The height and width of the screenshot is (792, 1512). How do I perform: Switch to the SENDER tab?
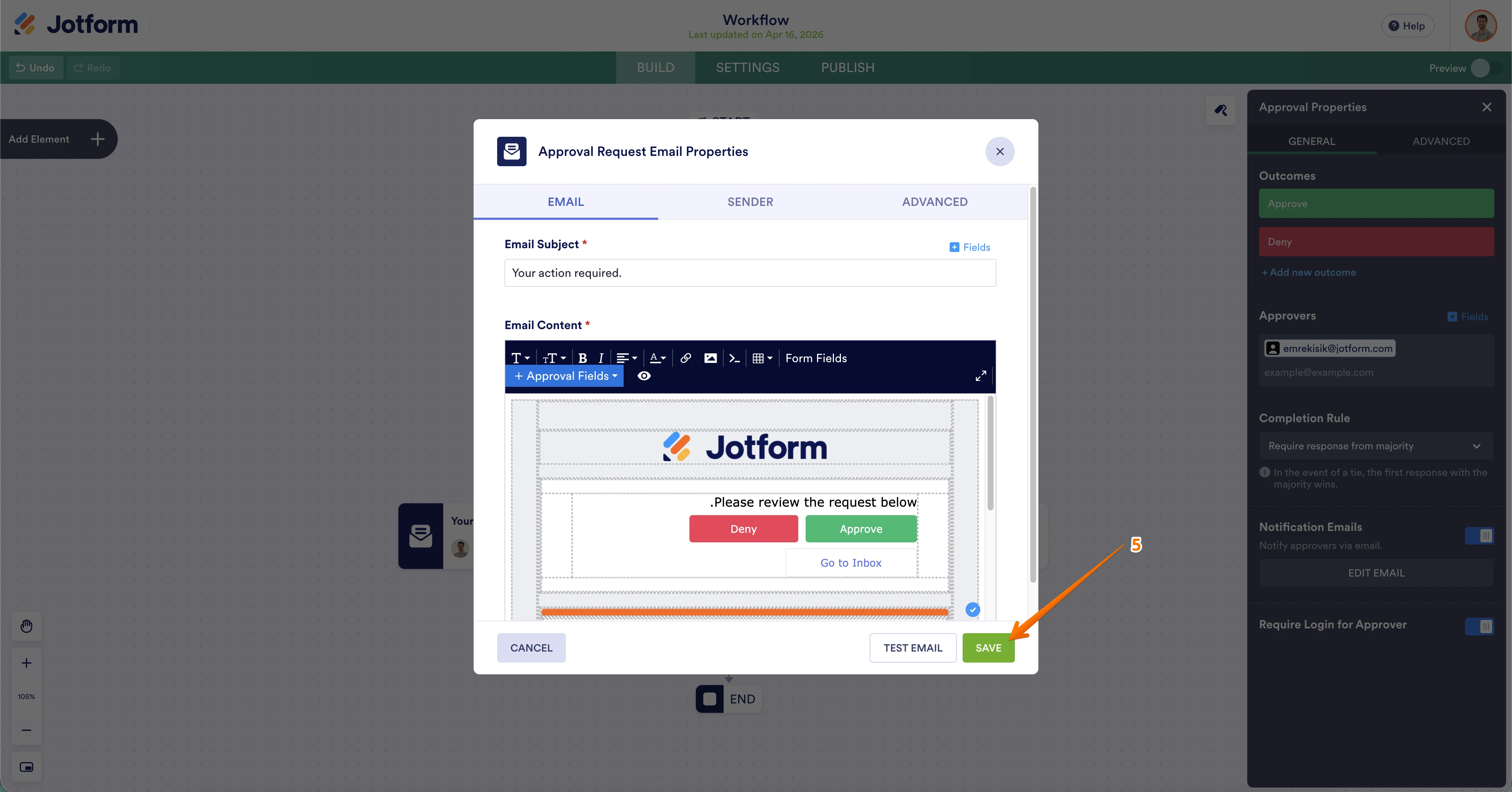tap(750, 202)
